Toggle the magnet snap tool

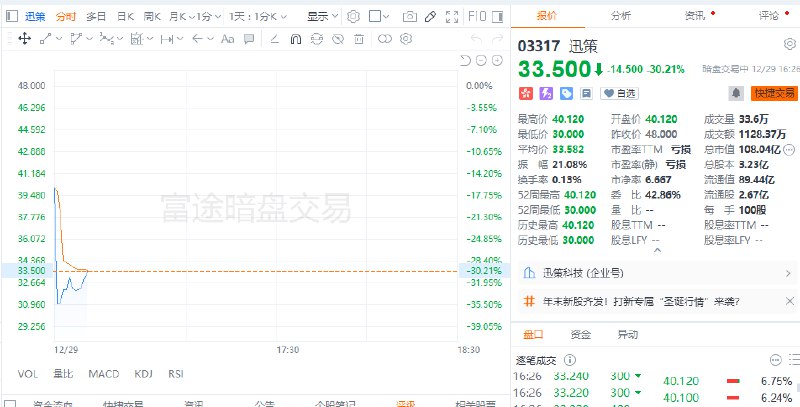coord(295,39)
